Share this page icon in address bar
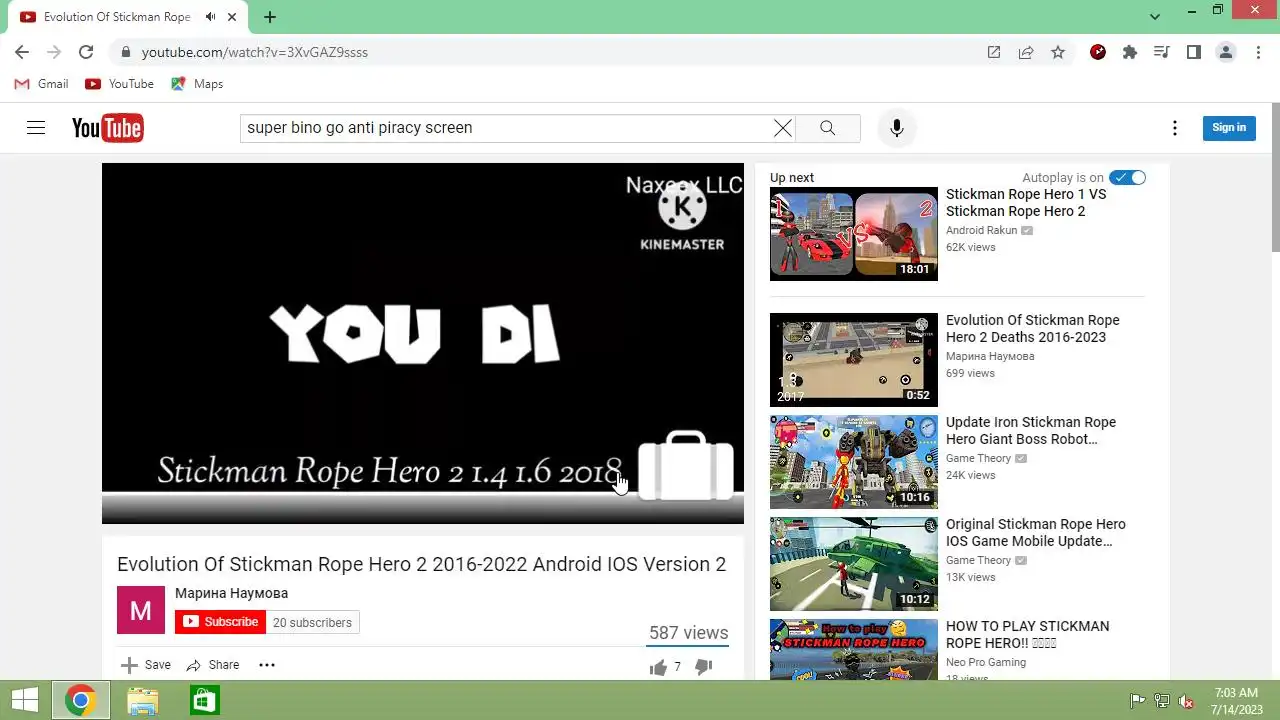The width and height of the screenshot is (1280, 720). [x=1026, y=52]
